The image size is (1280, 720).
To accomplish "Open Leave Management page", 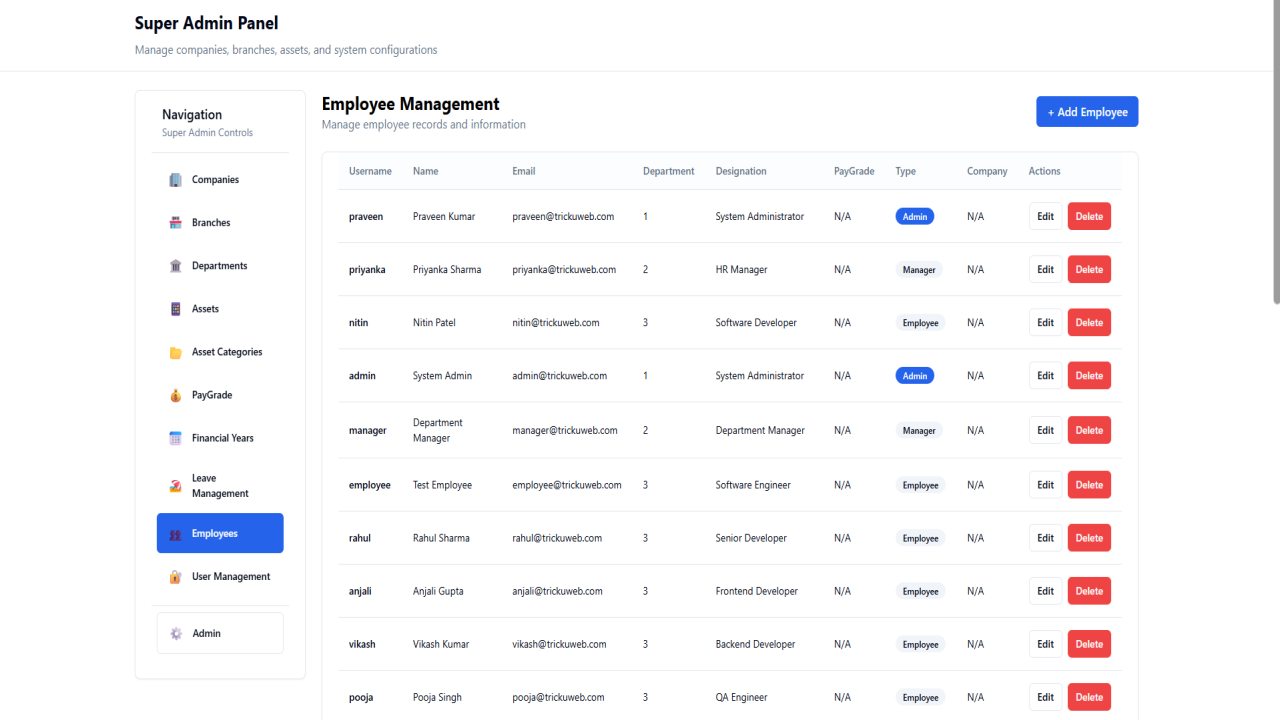I will point(220,486).
